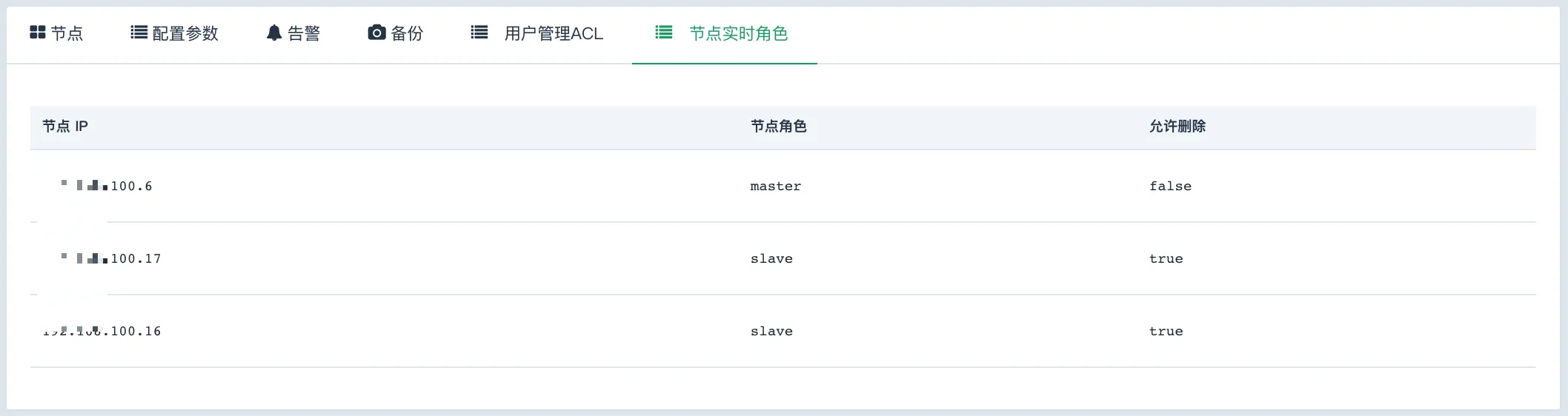
Task: Open the 告警 alerts tab
Action: pos(304,33)
